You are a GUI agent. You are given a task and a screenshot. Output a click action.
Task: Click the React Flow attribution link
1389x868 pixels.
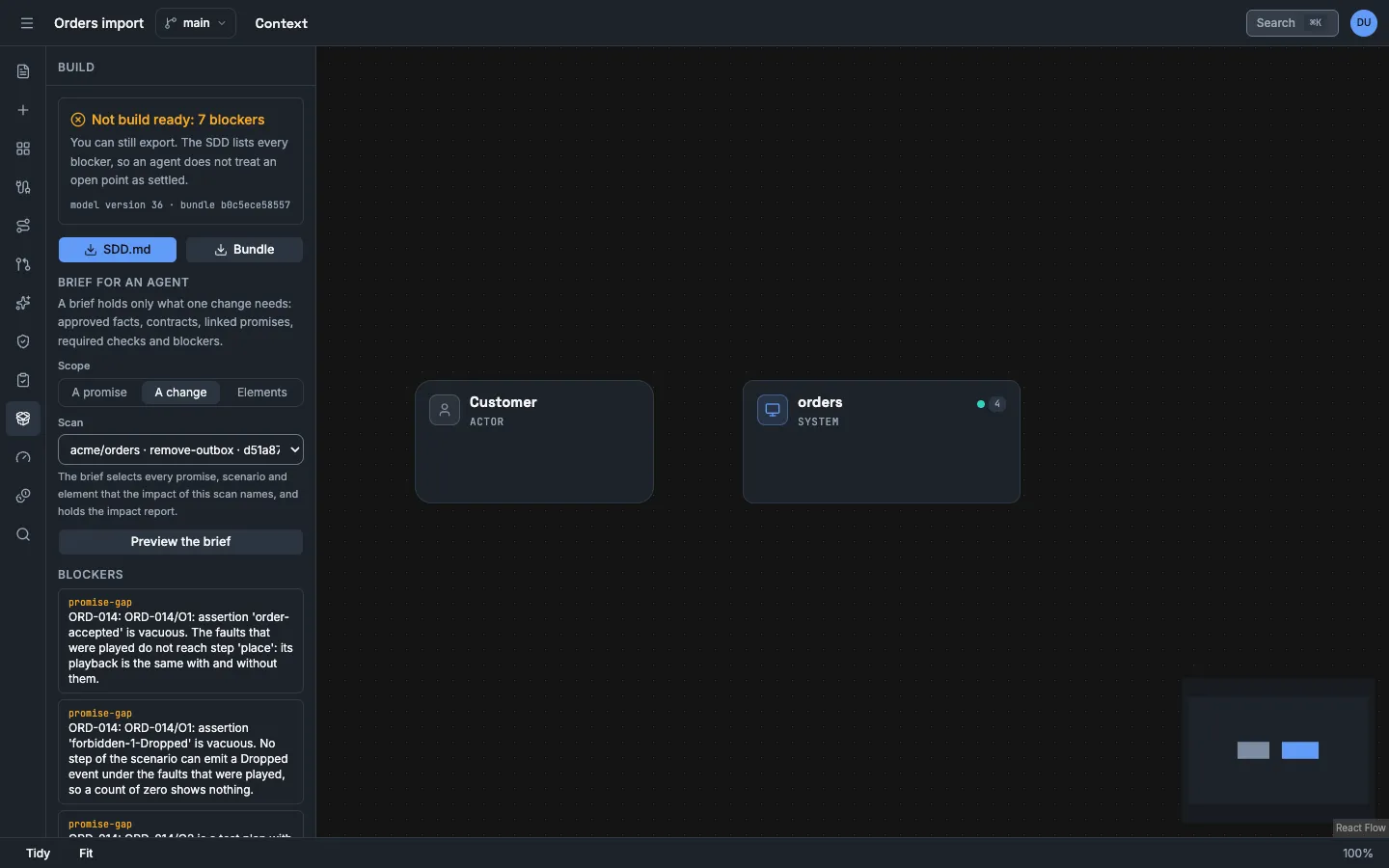(x=1360, y=827)
